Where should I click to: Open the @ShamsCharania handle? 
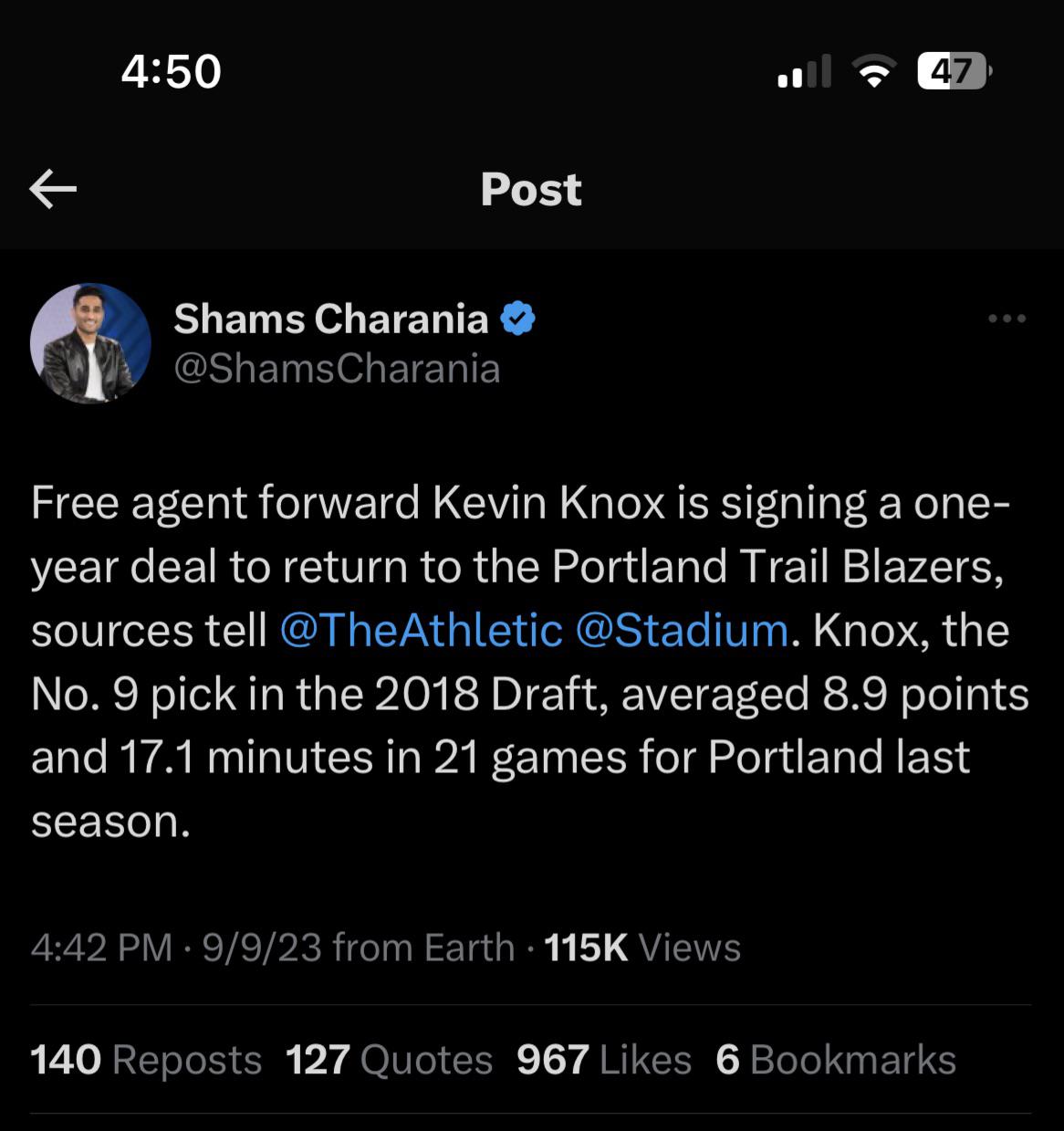point(337,369)
